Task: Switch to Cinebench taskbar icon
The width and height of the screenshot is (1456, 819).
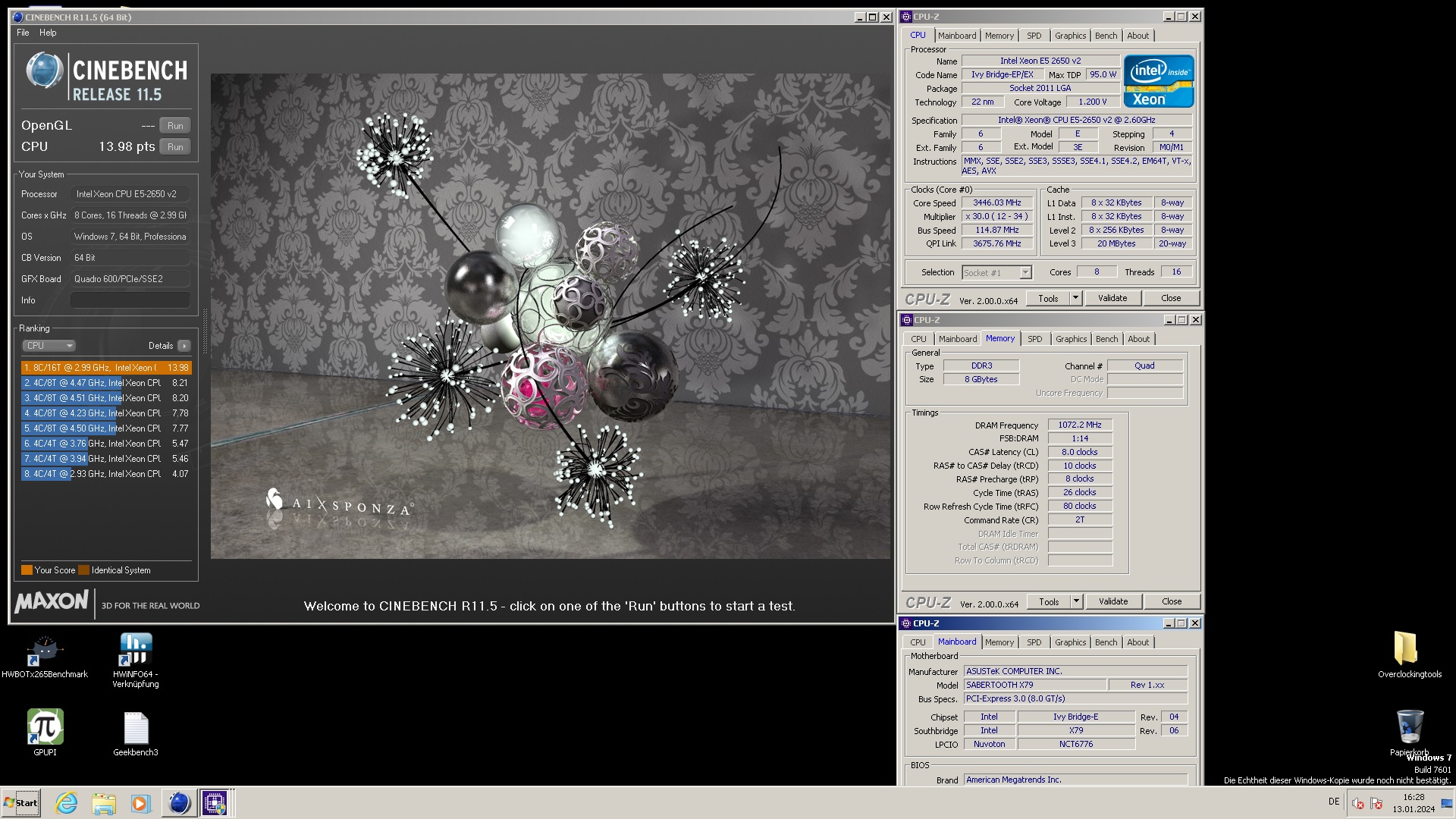Action: pyautogui.click(x=179, y=803)
